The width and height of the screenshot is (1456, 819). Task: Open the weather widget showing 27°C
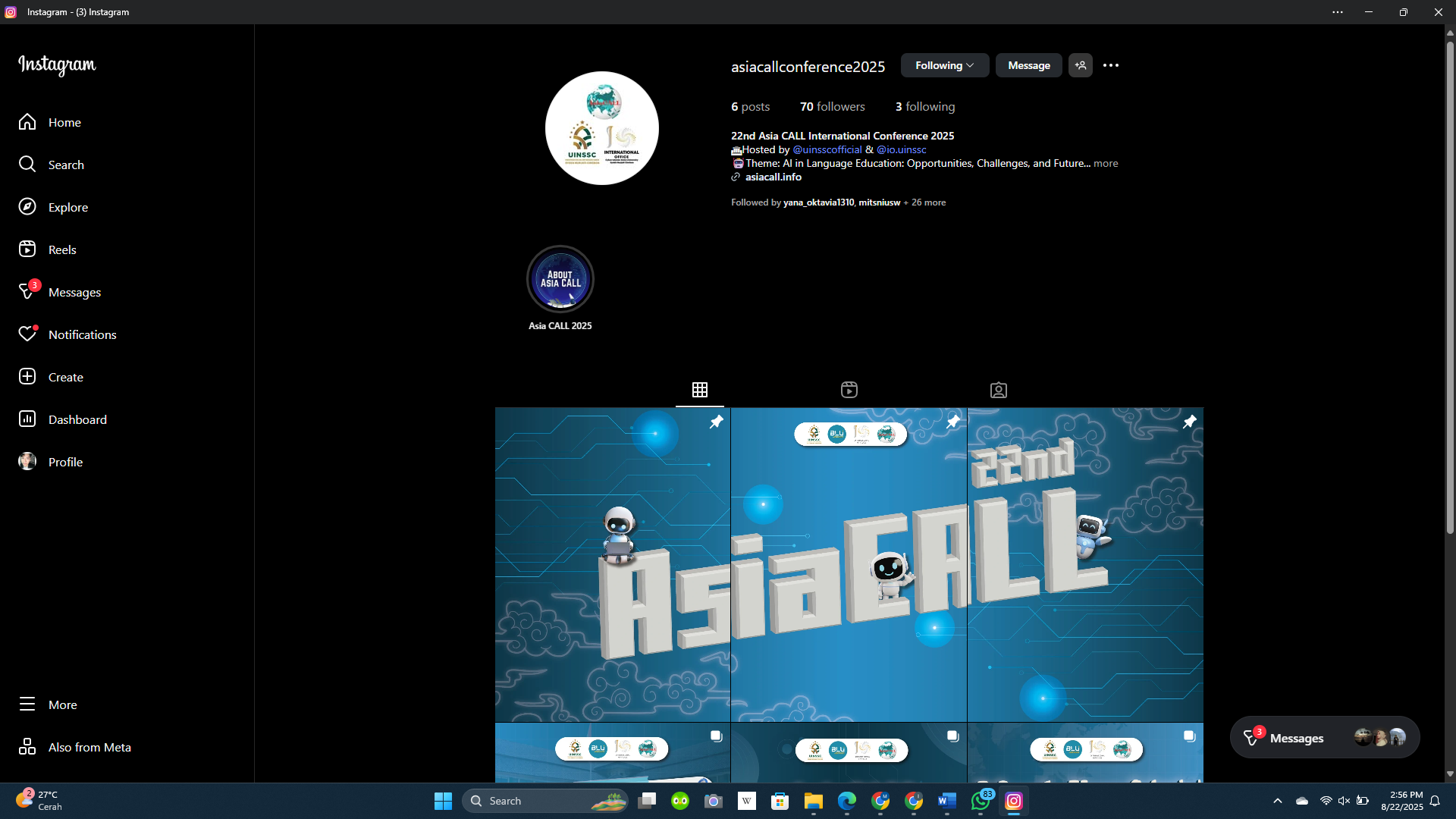tap(39, 801)
